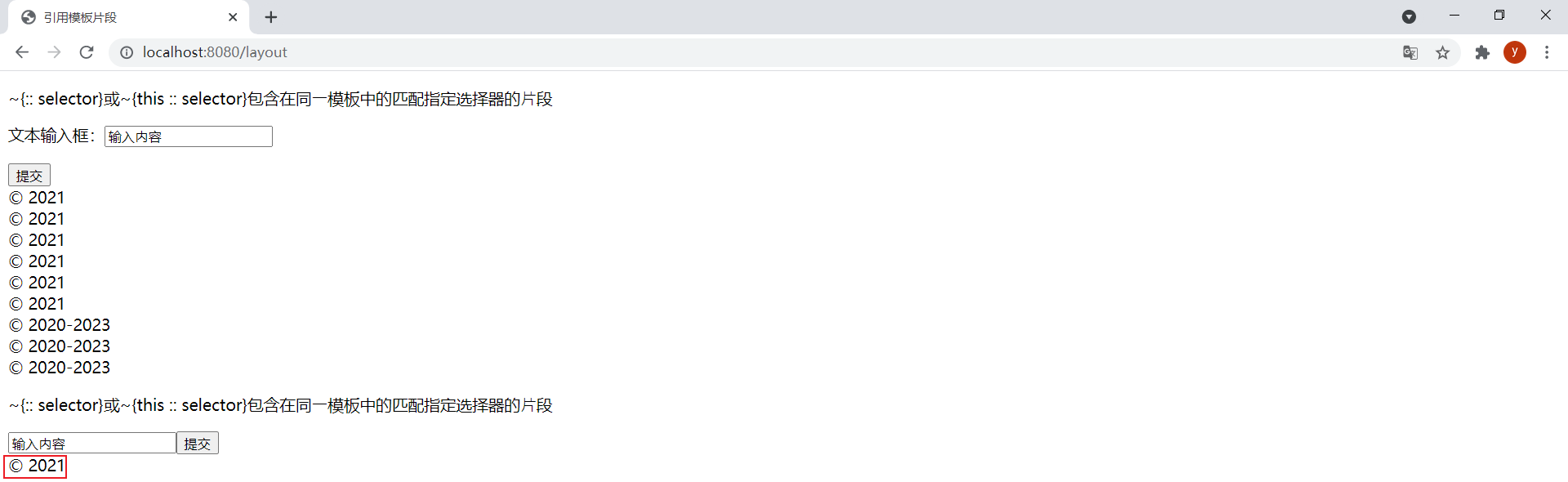The height and width of the screenshot is (482, 1568).
Task: Click the address bar URL localhost:8080/layout
Action: [x=215, y=52]
